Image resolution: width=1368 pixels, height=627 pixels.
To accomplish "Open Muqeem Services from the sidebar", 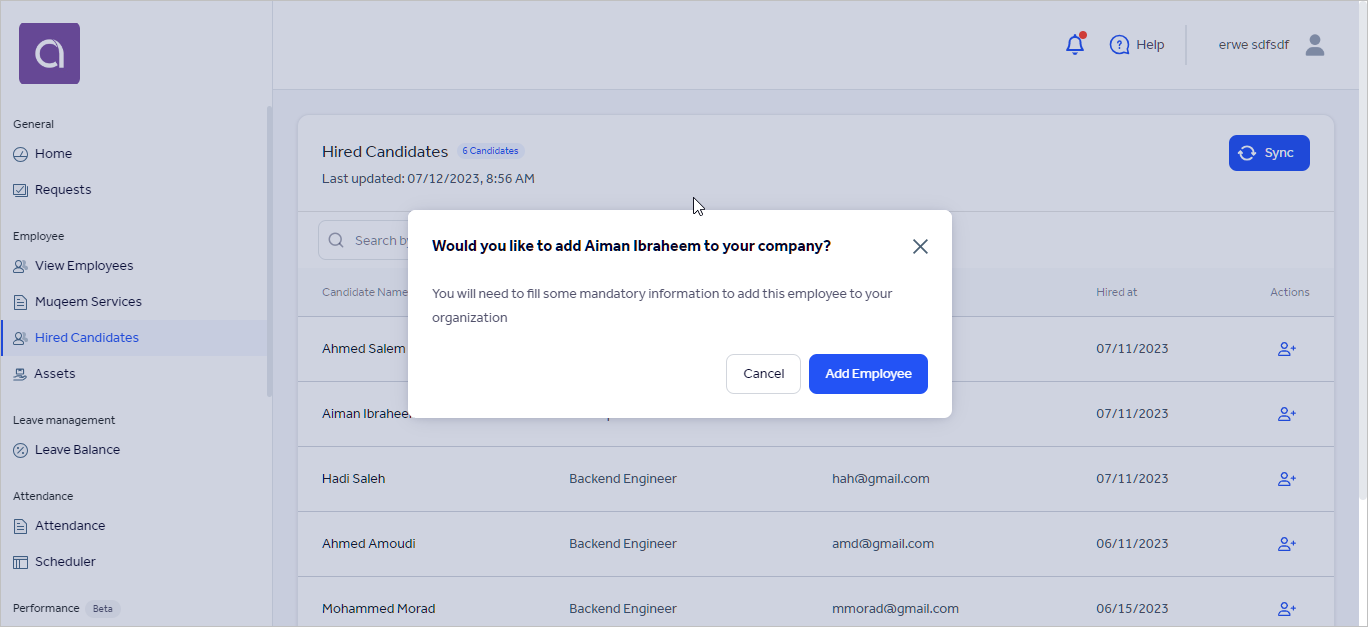I will [x=90, y=301].
